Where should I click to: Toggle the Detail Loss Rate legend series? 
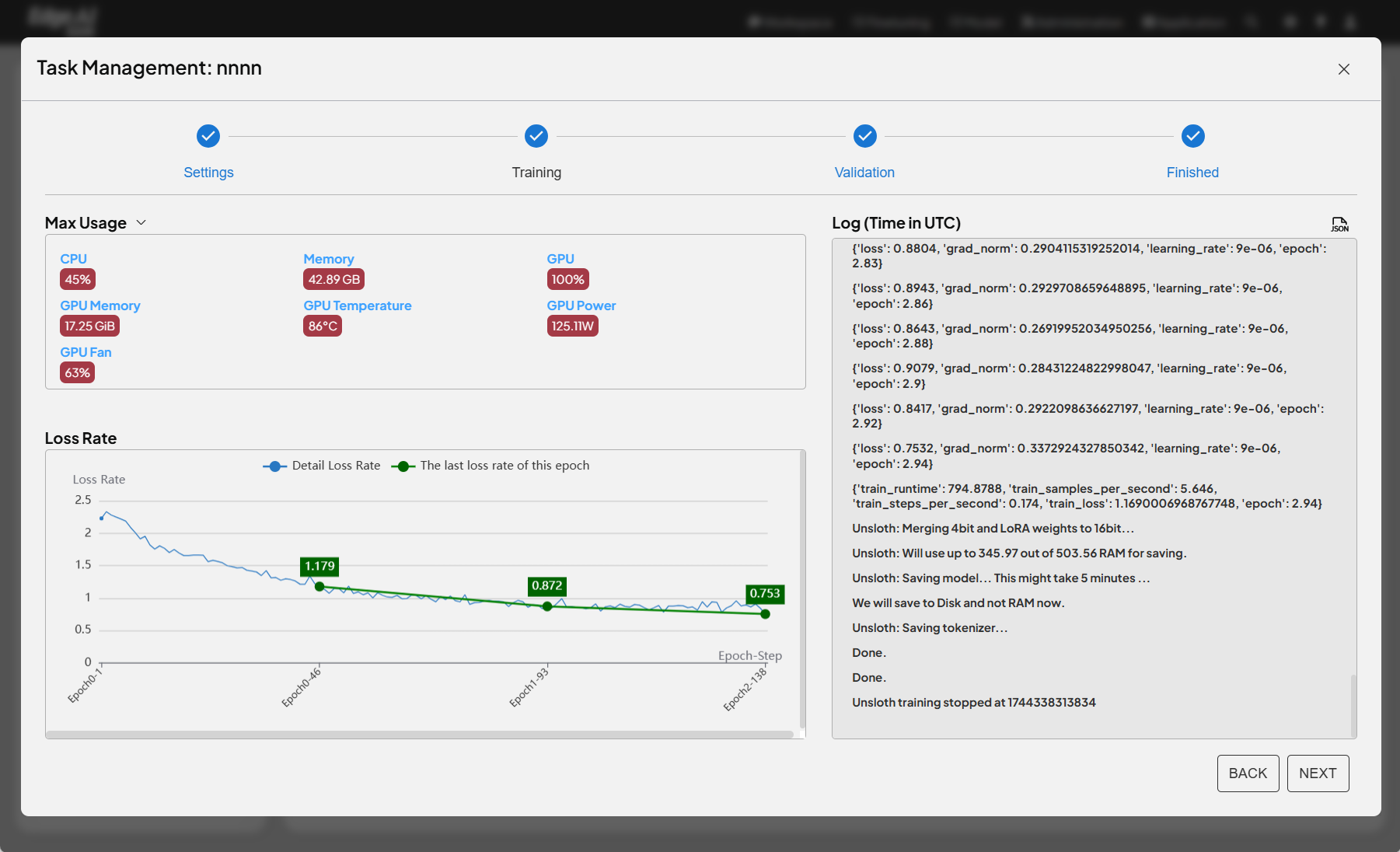[322, 466]
